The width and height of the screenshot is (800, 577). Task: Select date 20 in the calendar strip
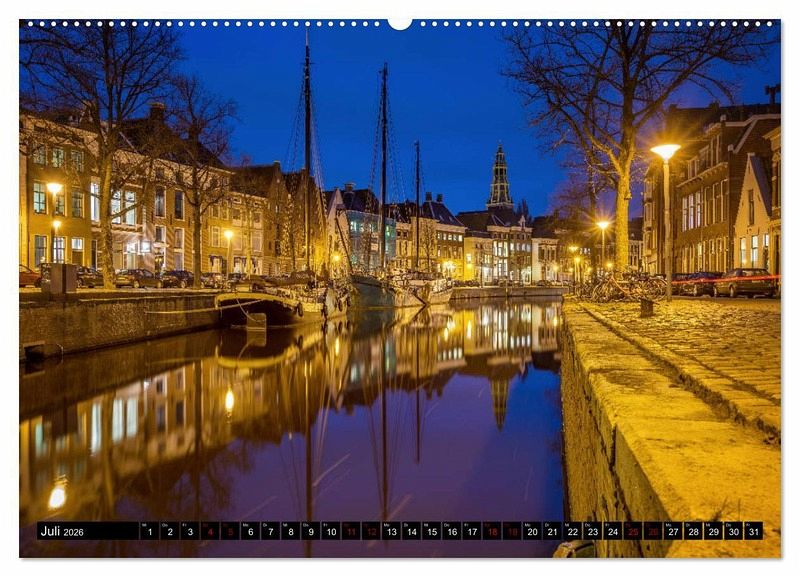(533, 531)
